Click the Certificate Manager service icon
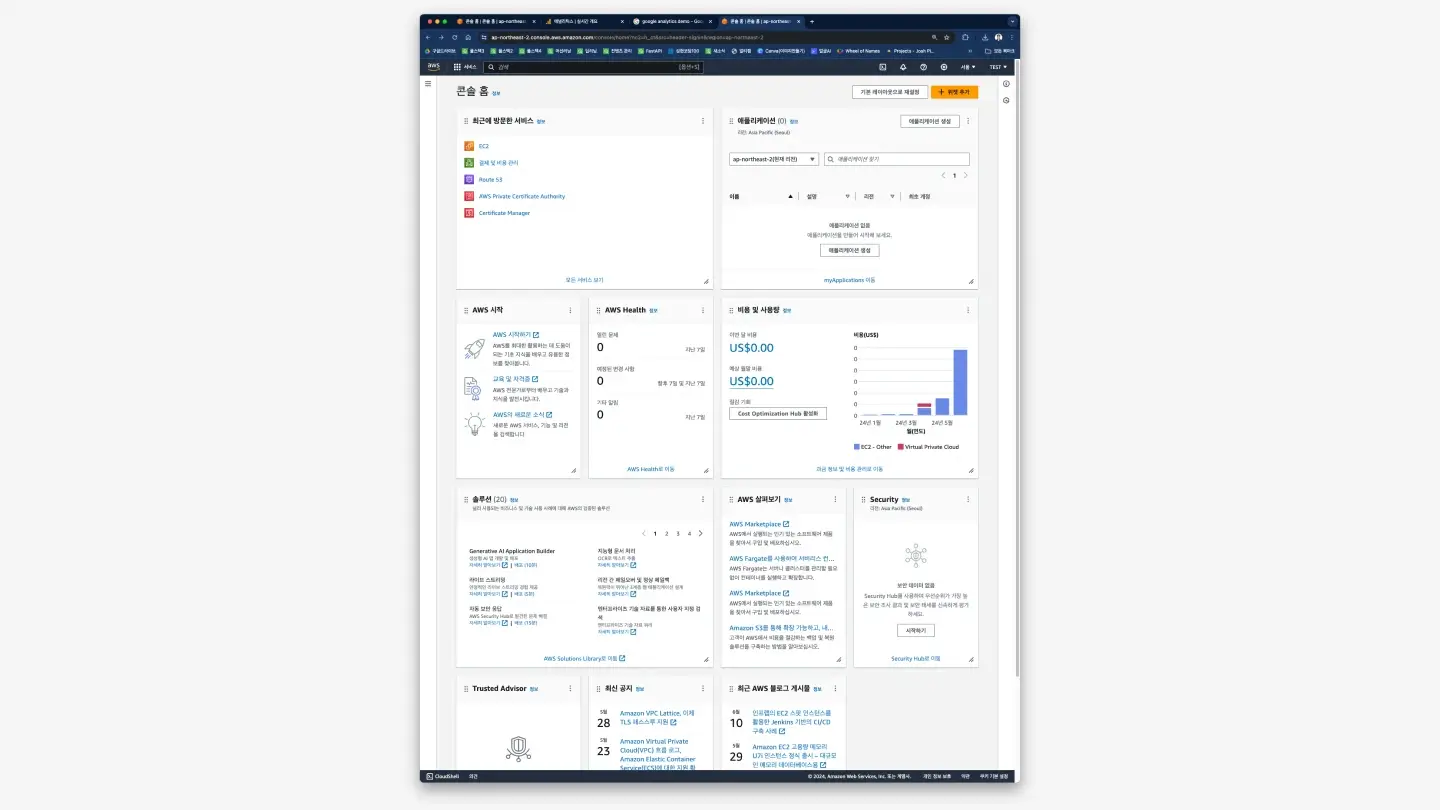Viewport: 1440px width, 810px height. click(x=469, y=213)
